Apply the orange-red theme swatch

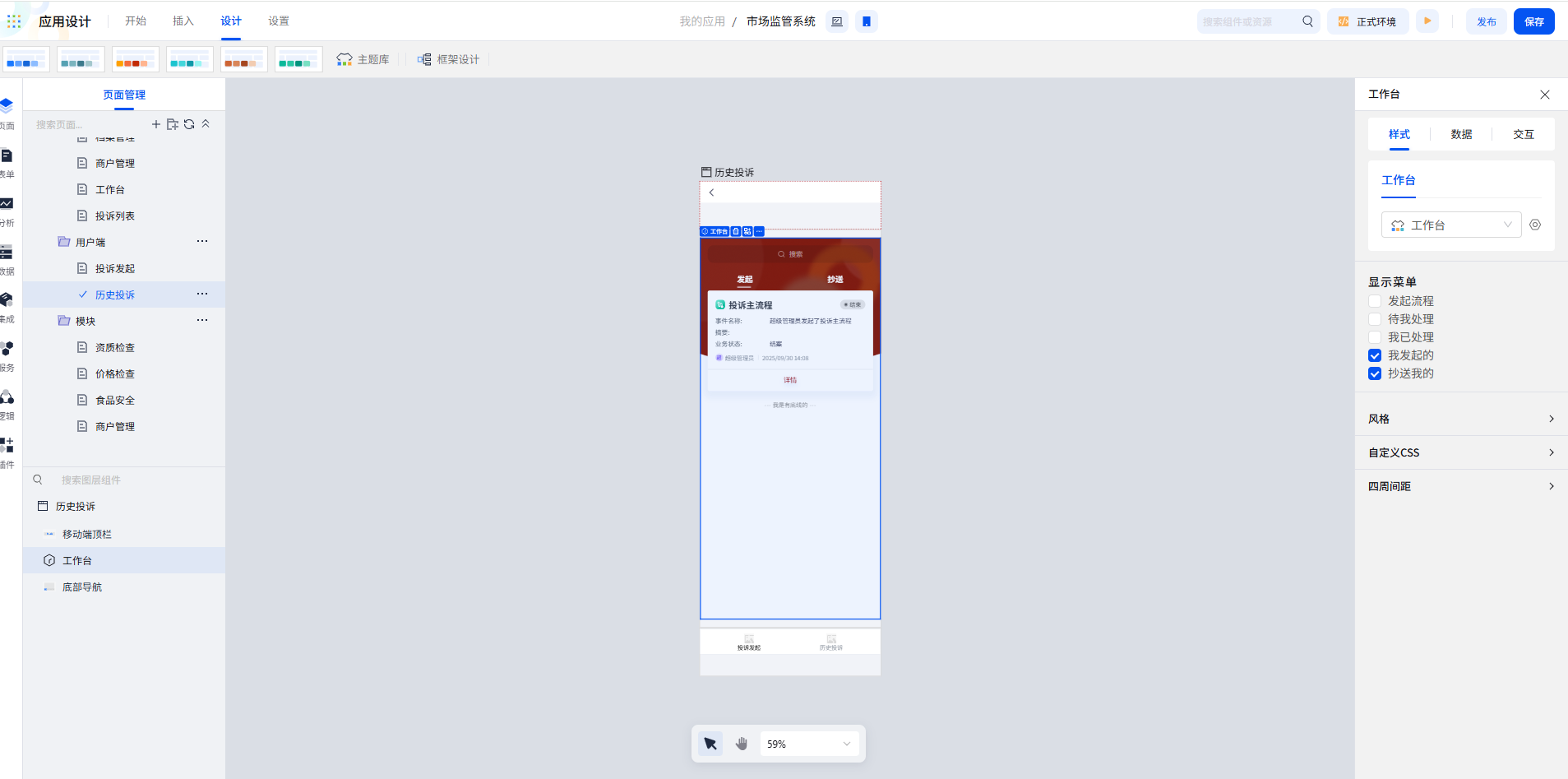point(136,59)
